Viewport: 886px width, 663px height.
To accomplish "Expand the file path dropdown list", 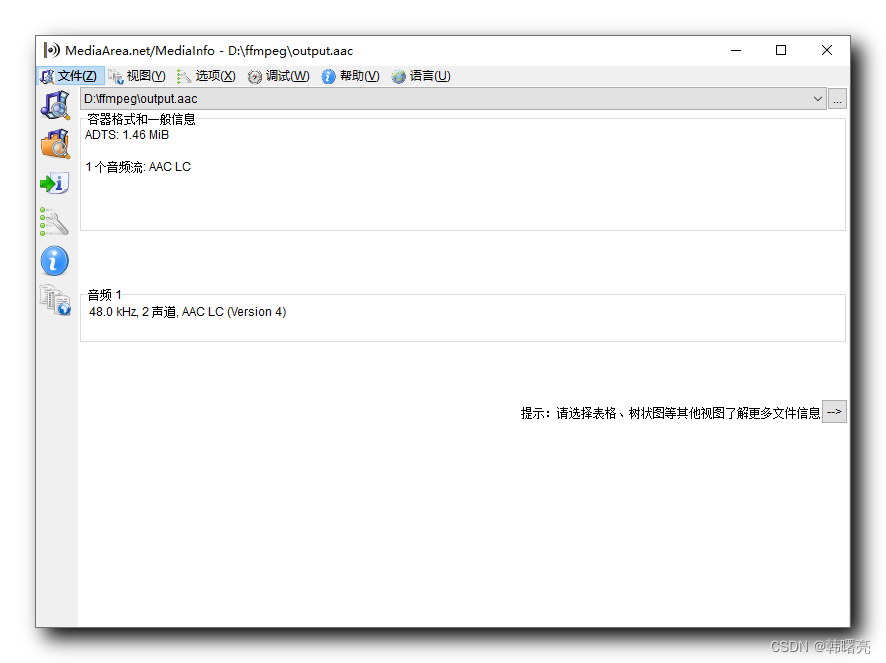I will [817, 99].
